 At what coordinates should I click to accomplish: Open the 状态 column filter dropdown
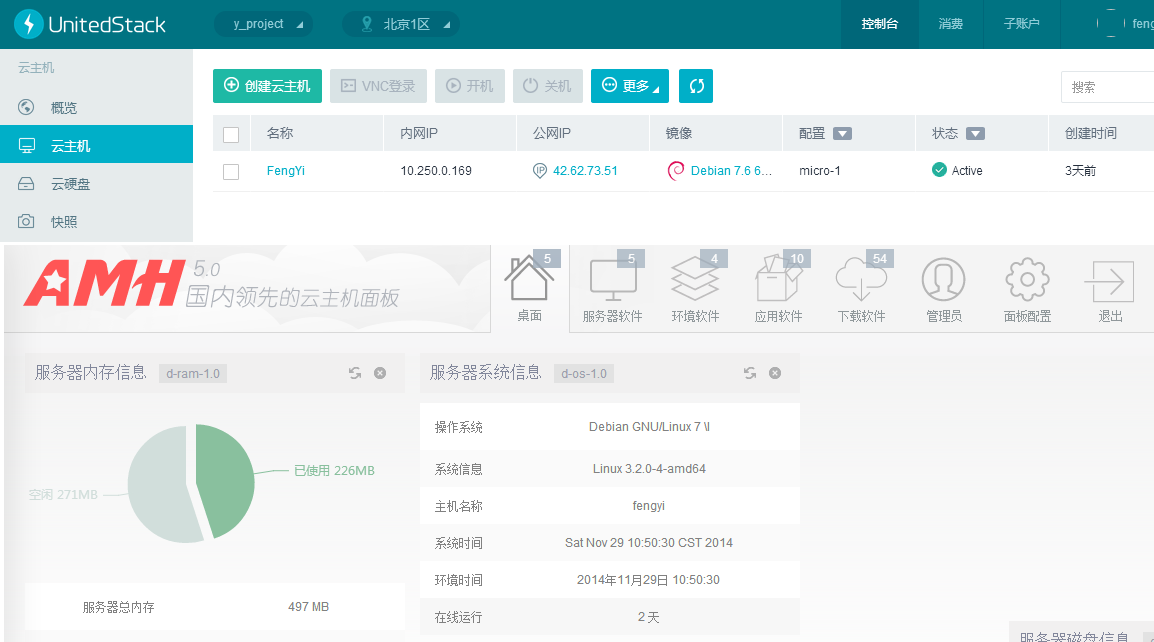[975, 134]
